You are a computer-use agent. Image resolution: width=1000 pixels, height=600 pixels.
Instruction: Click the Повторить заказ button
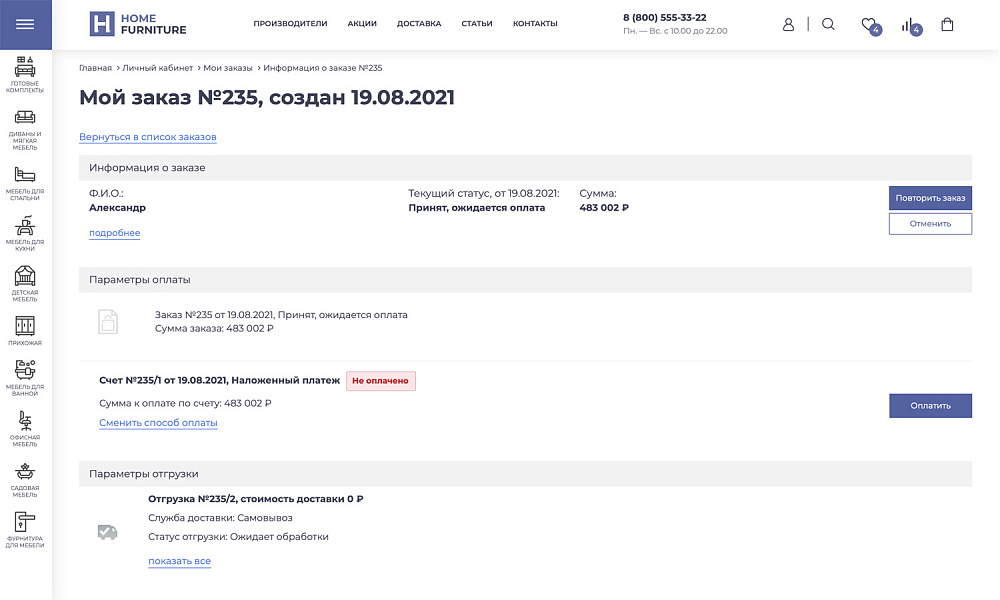click(x=930, y=197)
